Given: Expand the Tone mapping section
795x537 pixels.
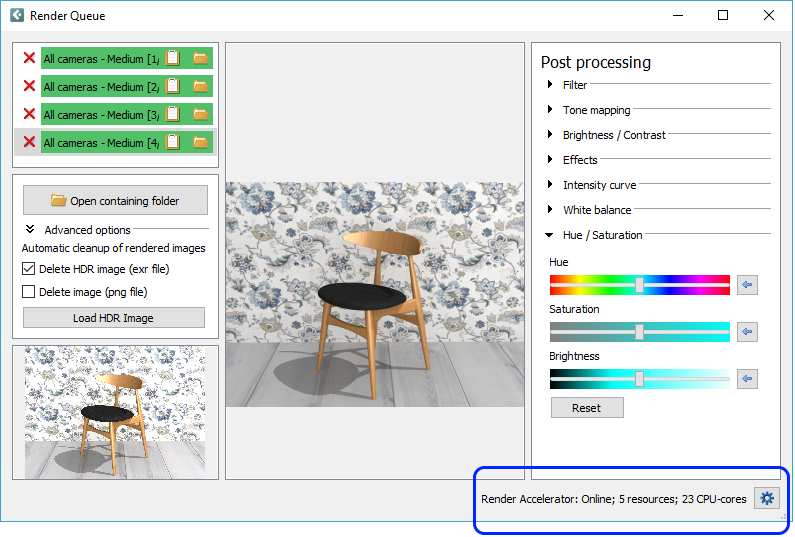Looking at the screenshot, I should [x=550, y=109].
